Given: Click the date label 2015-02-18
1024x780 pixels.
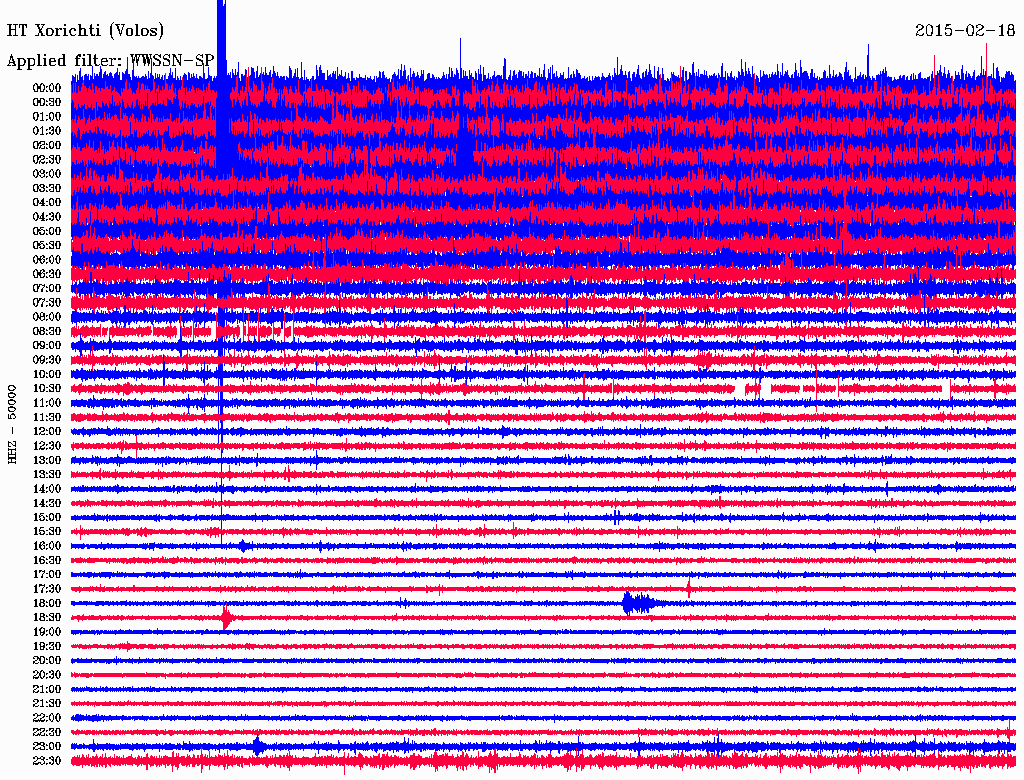Looking at the screenshot, I should [965, 31].
